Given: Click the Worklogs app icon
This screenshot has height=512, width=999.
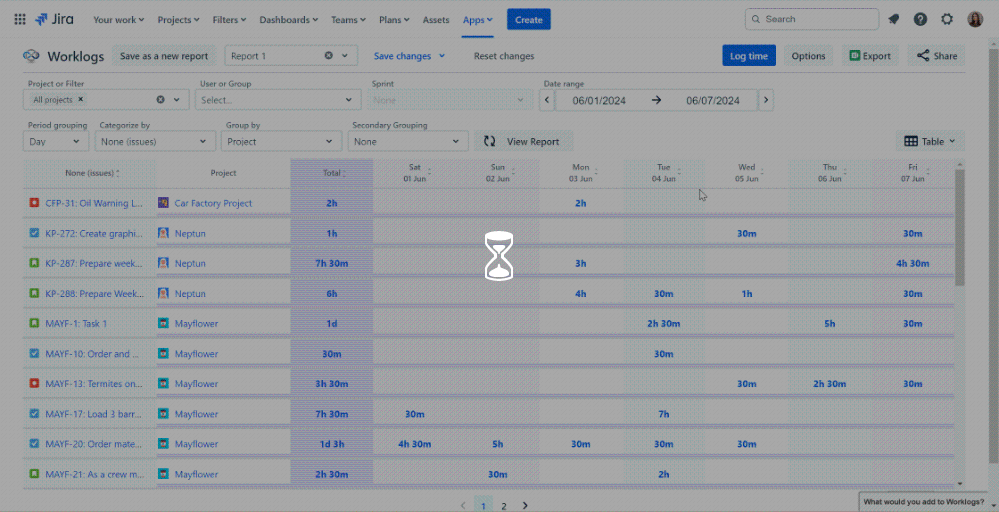Looking at the screenshot, I should (31, 56).
